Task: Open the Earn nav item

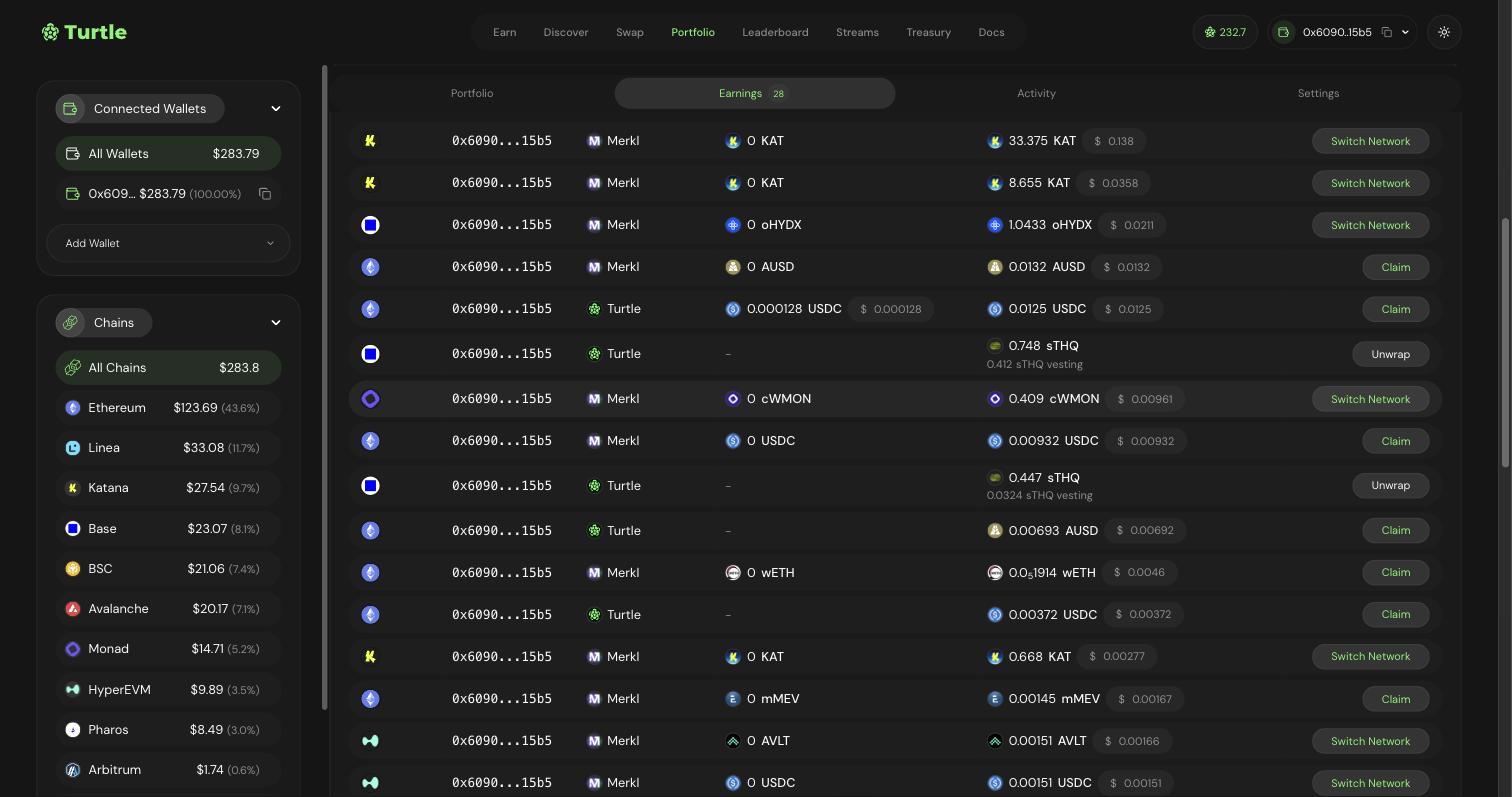Action: [x=504, y=32]
